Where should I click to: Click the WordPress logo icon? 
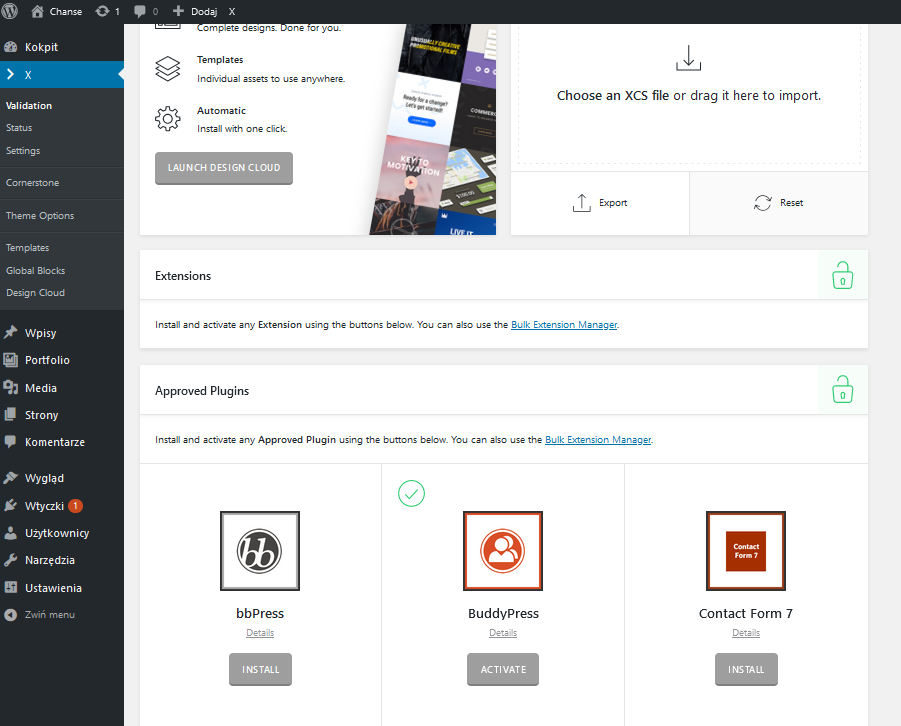(10, 11)
